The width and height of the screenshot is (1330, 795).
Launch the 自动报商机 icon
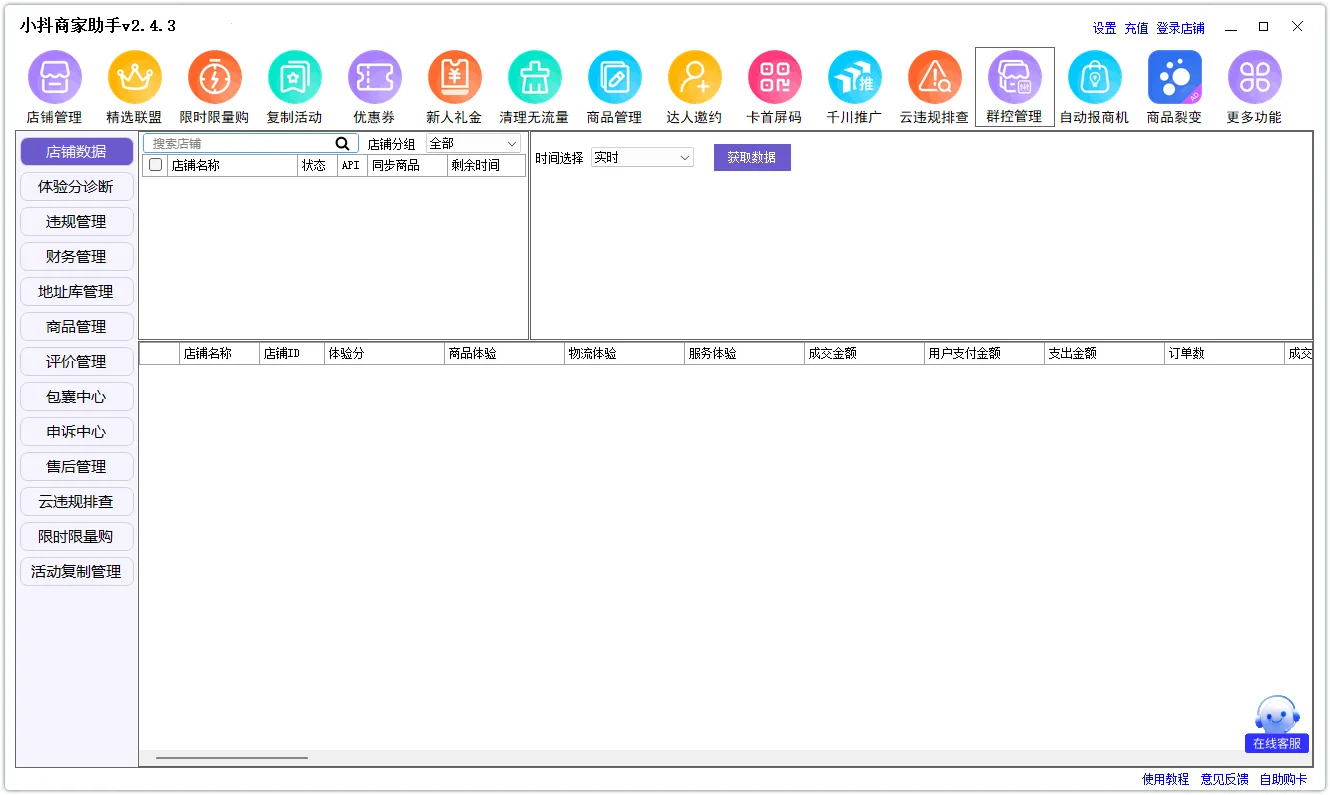click(1094, 78)
